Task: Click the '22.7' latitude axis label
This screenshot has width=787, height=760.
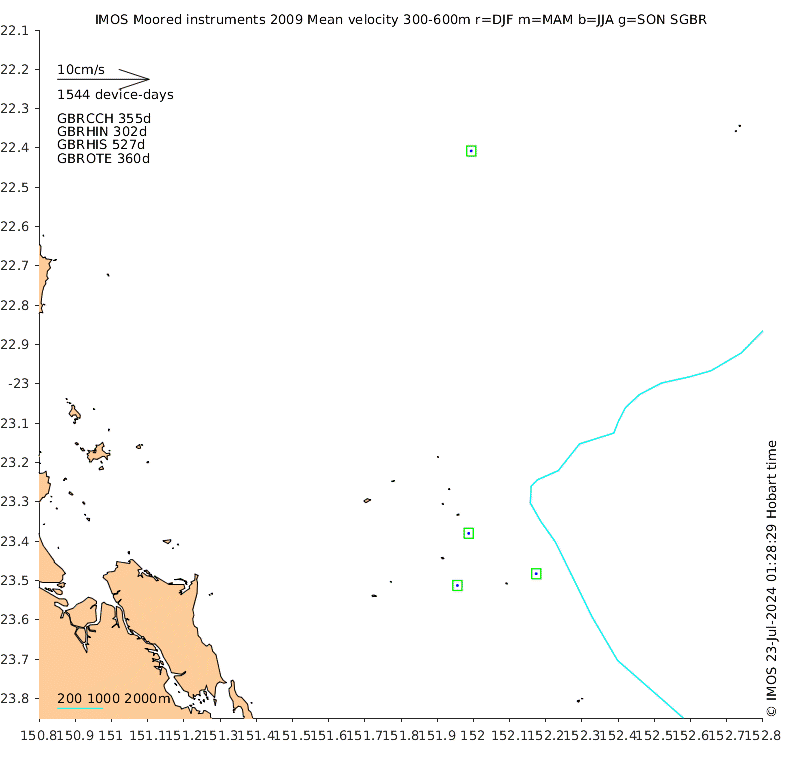Action: 15,265
